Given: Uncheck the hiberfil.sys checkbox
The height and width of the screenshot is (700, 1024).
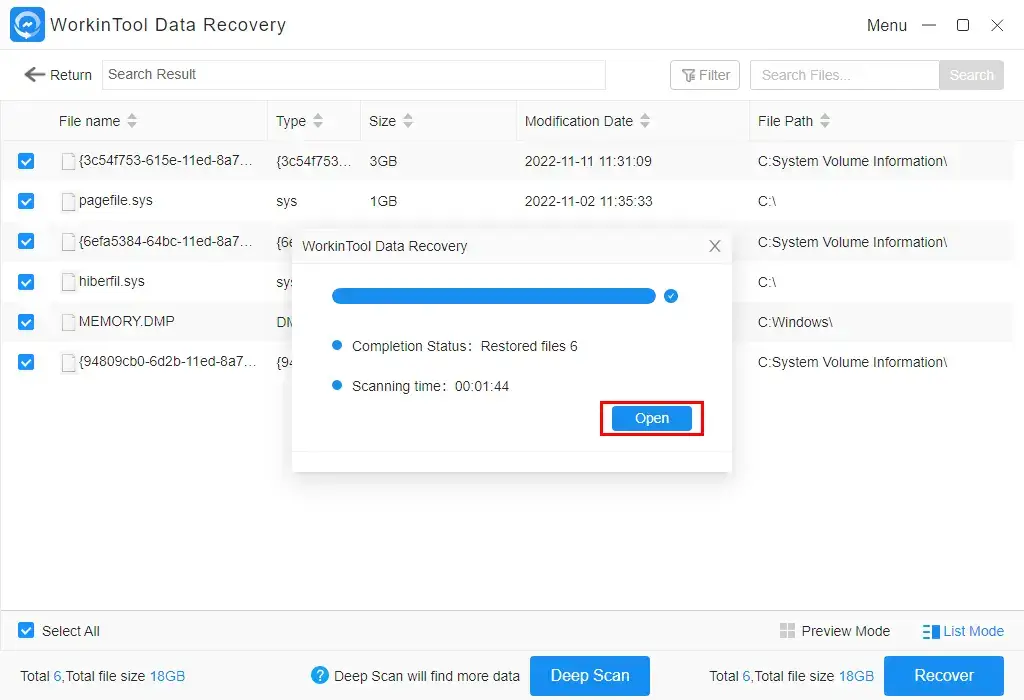Looking at the screenshot, I should 26,282.
